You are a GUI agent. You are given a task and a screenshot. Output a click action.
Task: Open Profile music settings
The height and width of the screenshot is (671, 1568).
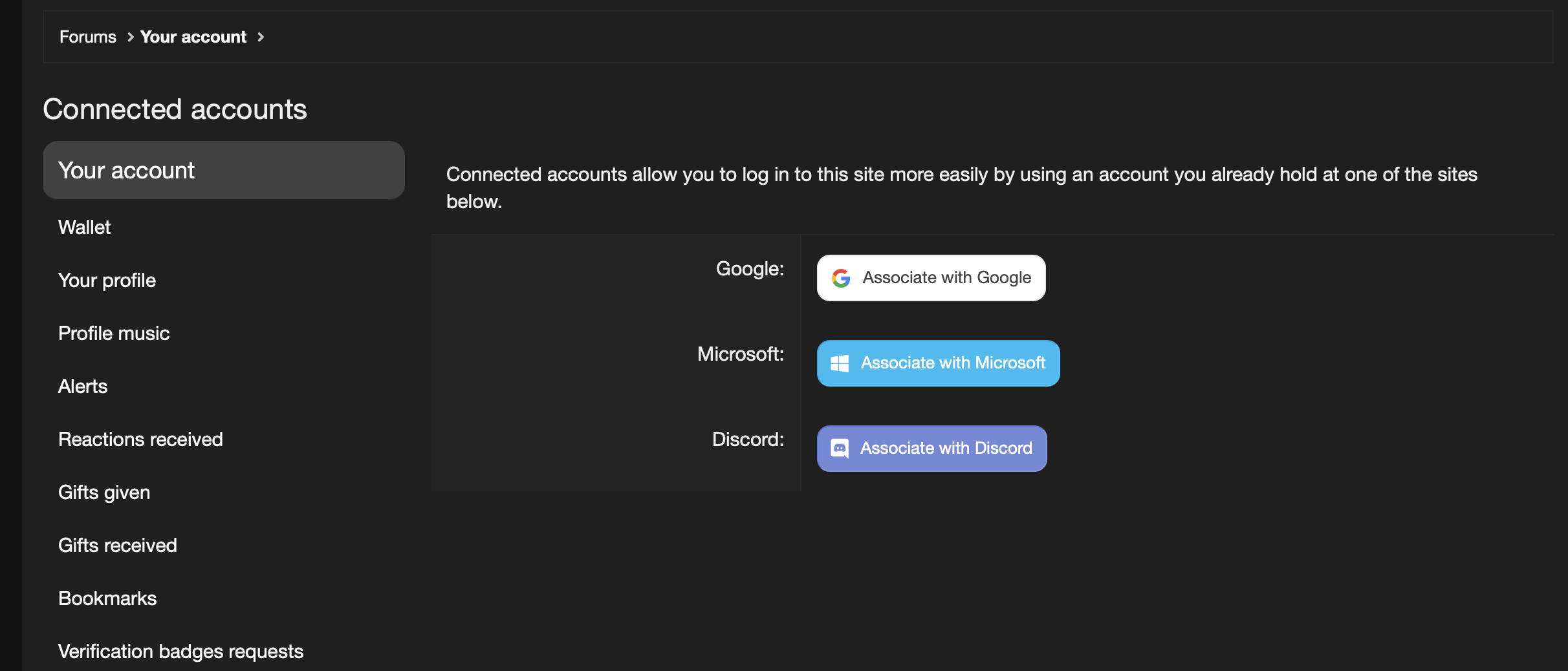pos(114,334)
